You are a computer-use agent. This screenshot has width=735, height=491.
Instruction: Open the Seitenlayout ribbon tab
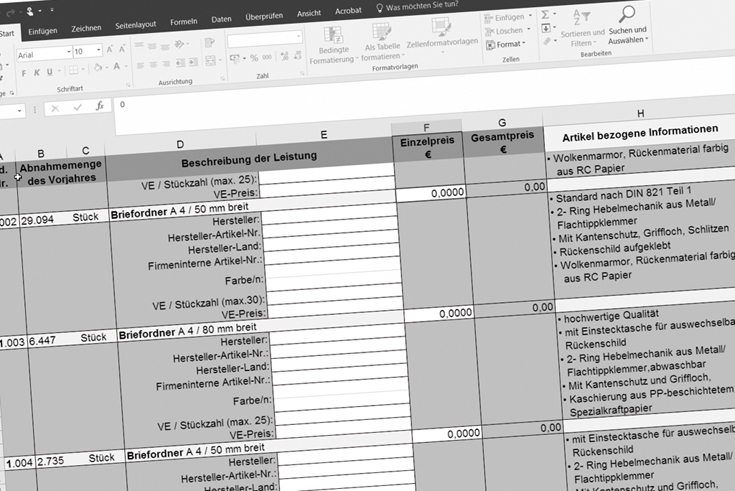[x=136, y=20]
